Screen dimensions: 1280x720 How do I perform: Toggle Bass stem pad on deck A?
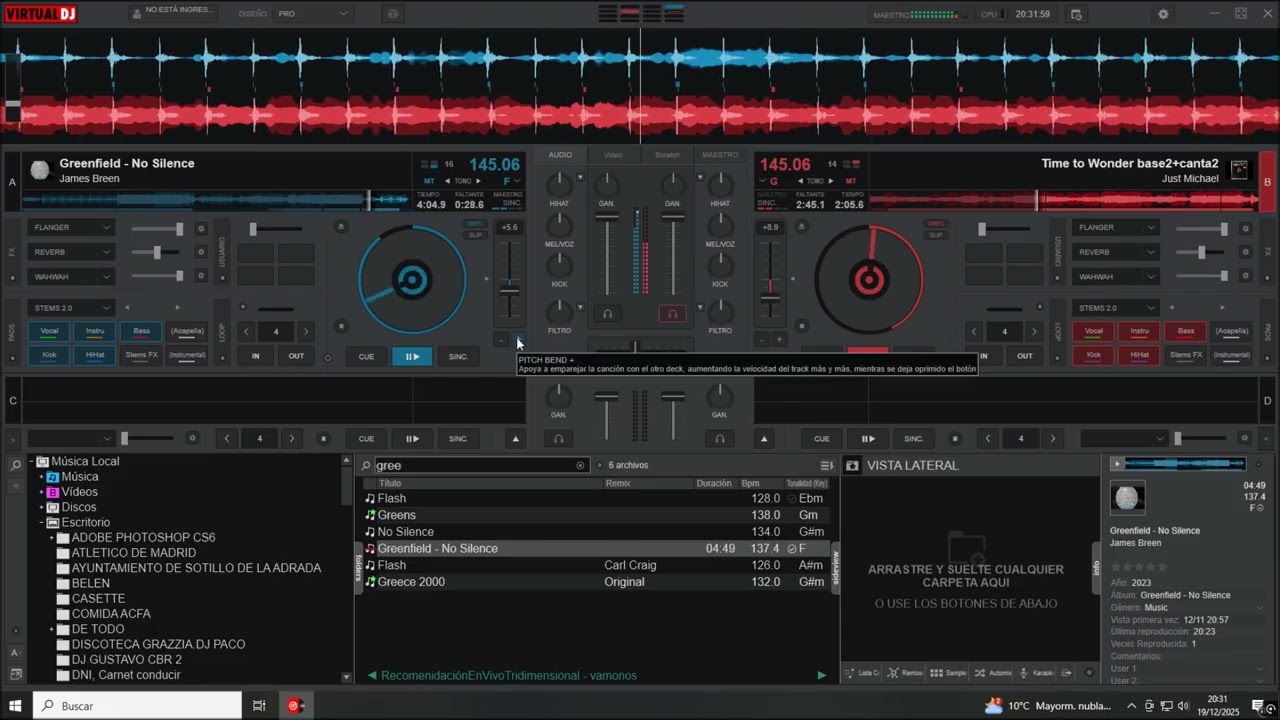click(141, 331)
